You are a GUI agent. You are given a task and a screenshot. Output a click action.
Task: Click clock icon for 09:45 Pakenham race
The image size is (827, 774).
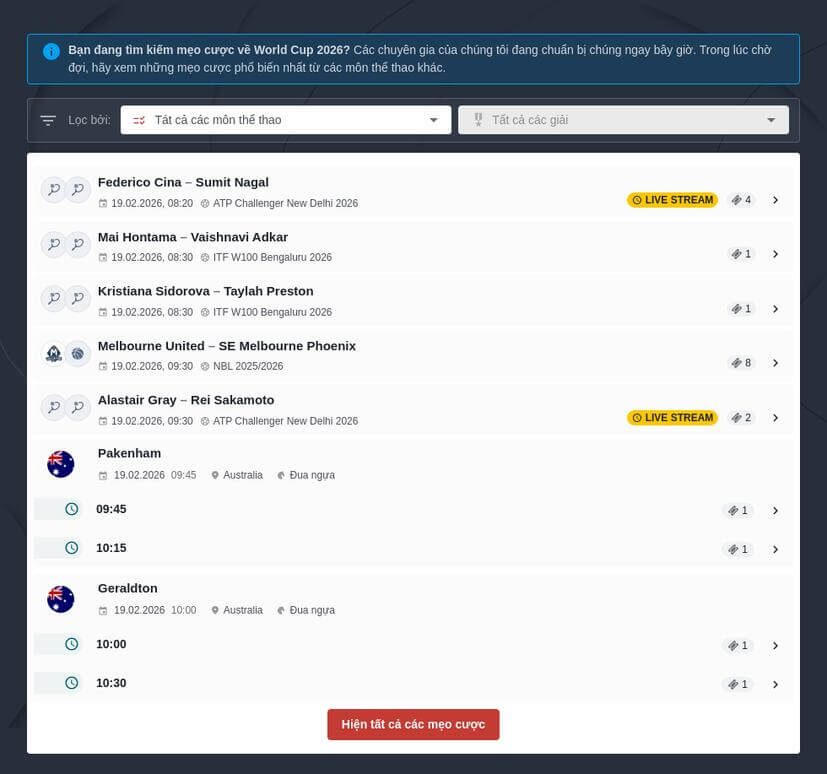click(72, 509)
